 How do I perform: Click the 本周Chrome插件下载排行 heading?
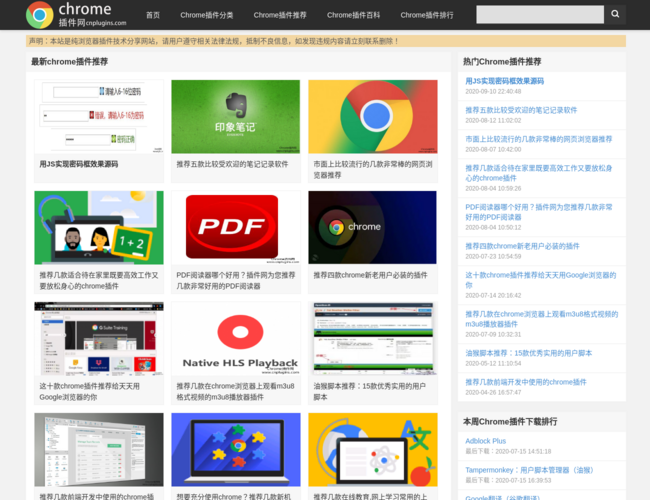(x=510, y=422)
